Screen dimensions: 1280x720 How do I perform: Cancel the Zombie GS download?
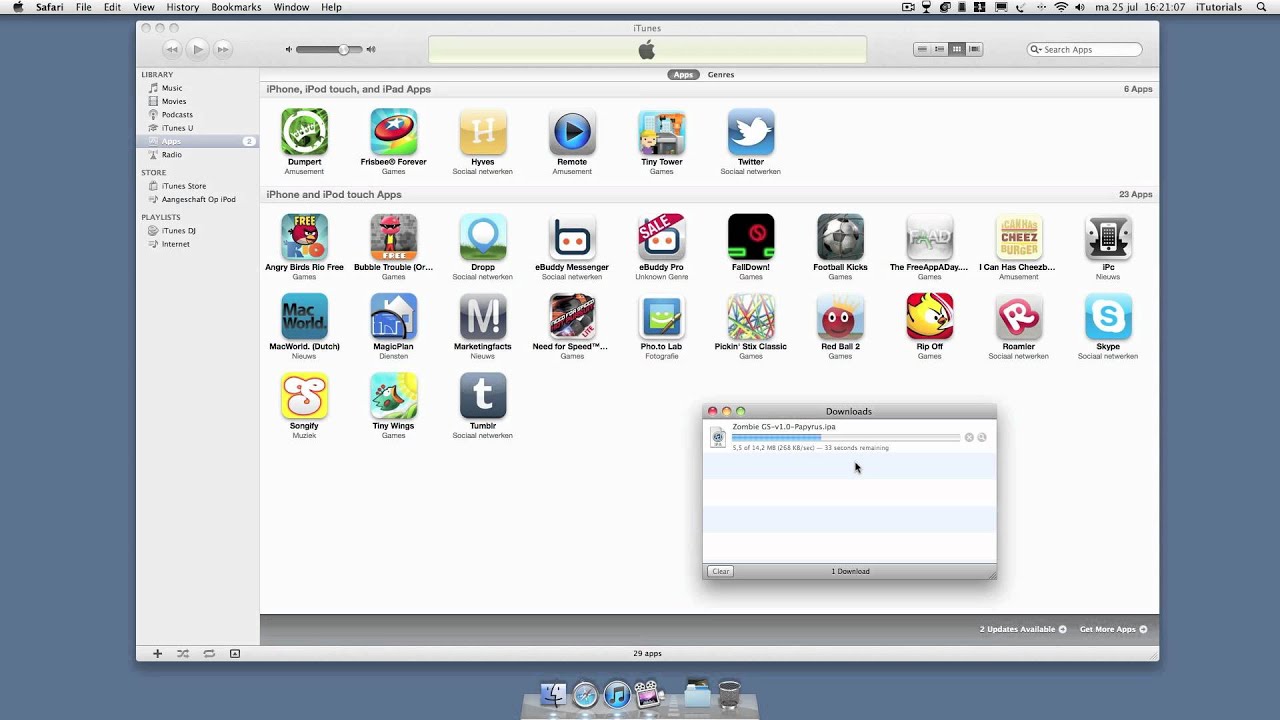point(969,437)
